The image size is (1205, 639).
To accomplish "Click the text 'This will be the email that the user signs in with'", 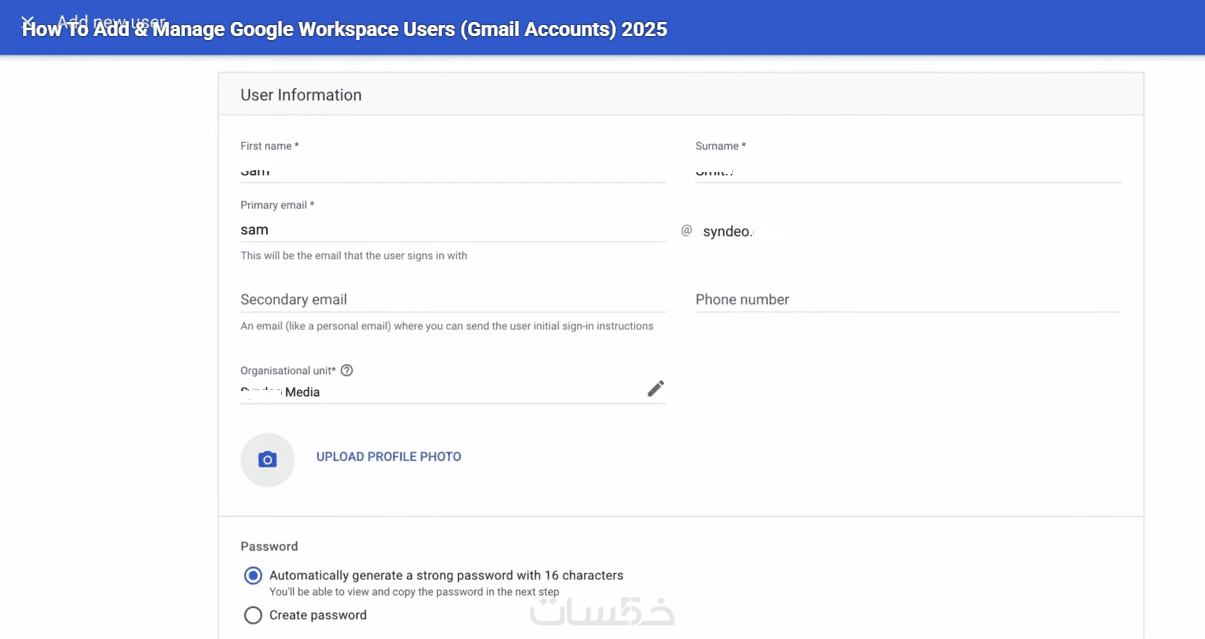I will pyautogui.click(x=354, y=256).
